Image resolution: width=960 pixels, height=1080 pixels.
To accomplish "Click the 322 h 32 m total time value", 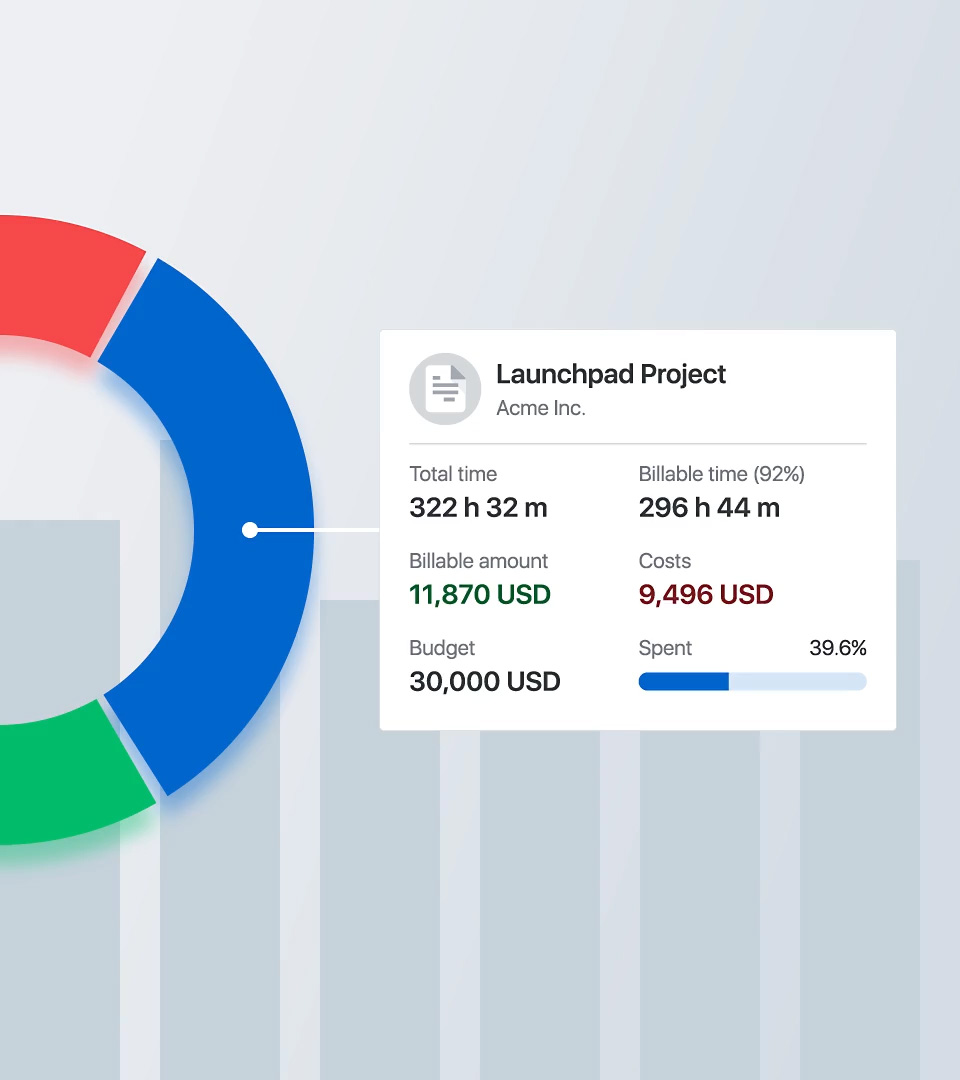I will pyautogui.click(x=478, y=508).
